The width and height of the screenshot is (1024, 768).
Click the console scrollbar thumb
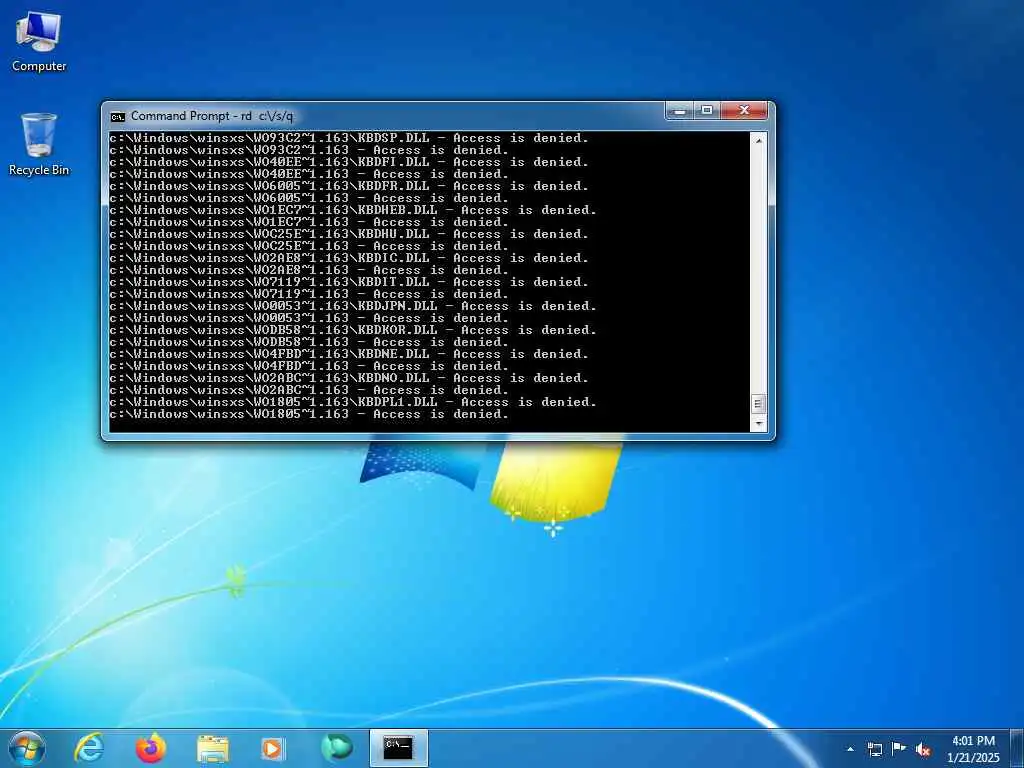click(x=758, y=404)
